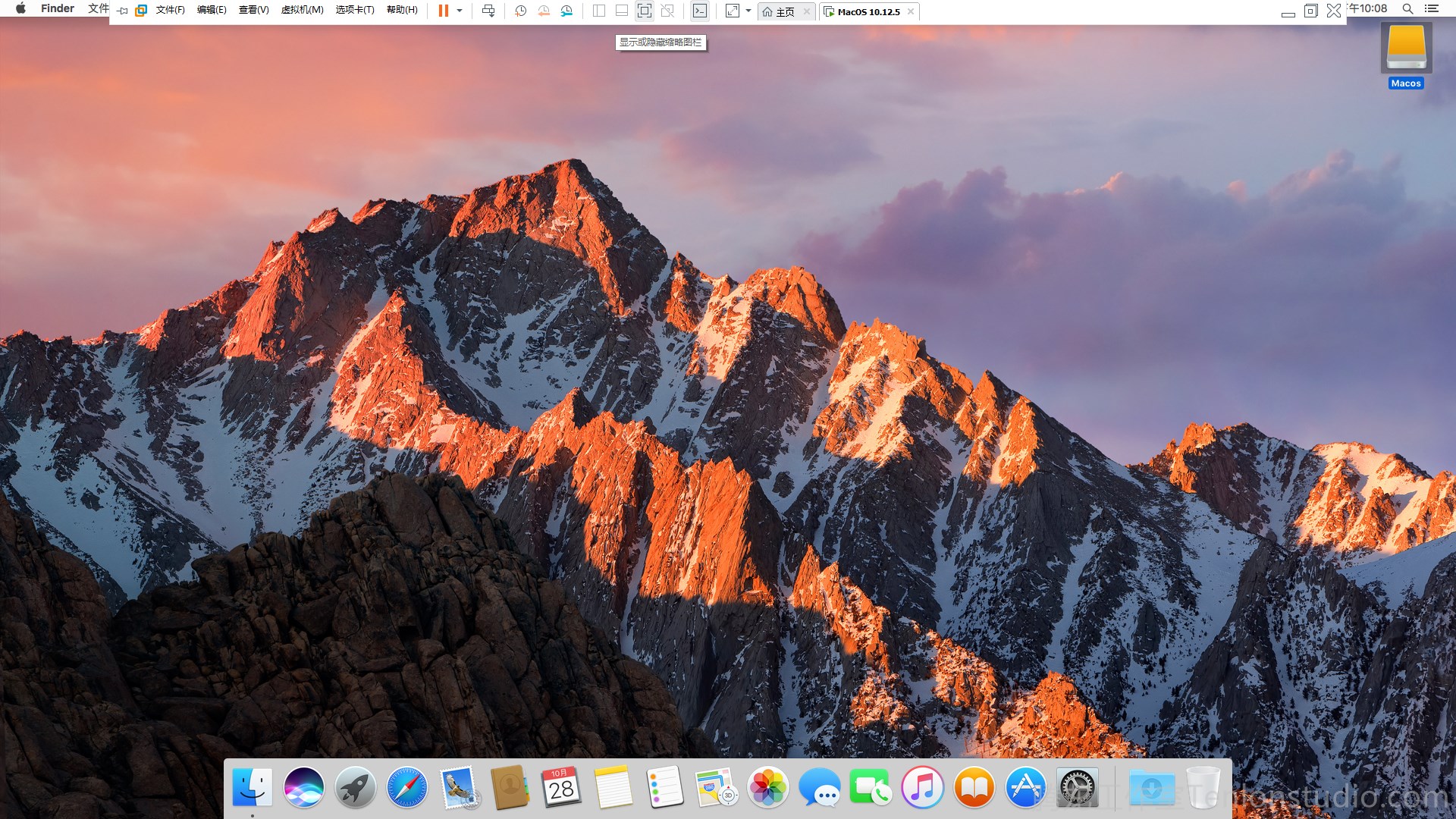Open the 帮助(H) menu
This screenshot has width=1456, height=819.
tap(402, 11)
